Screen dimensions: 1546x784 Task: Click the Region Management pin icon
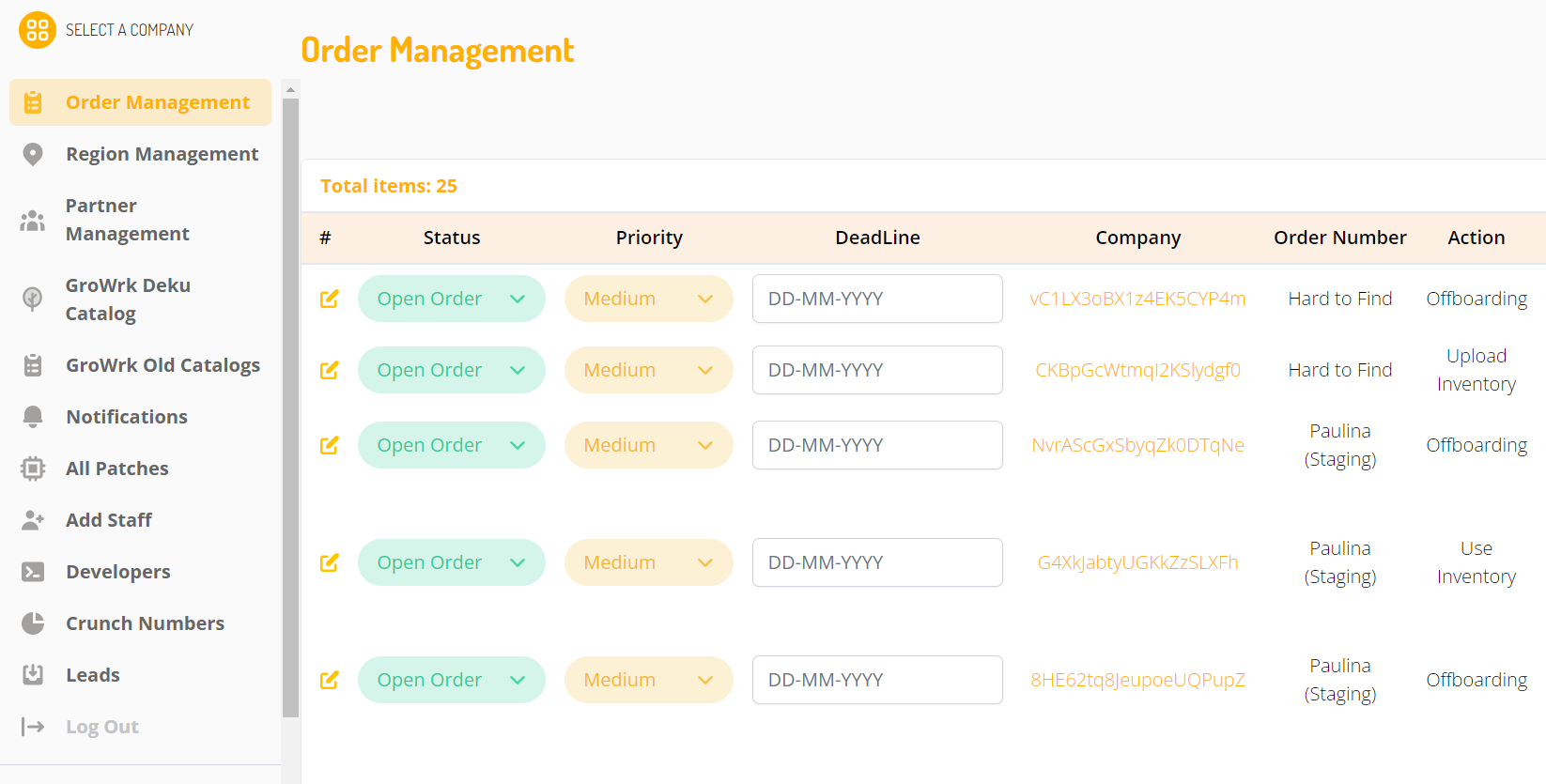tap(33, 154)
